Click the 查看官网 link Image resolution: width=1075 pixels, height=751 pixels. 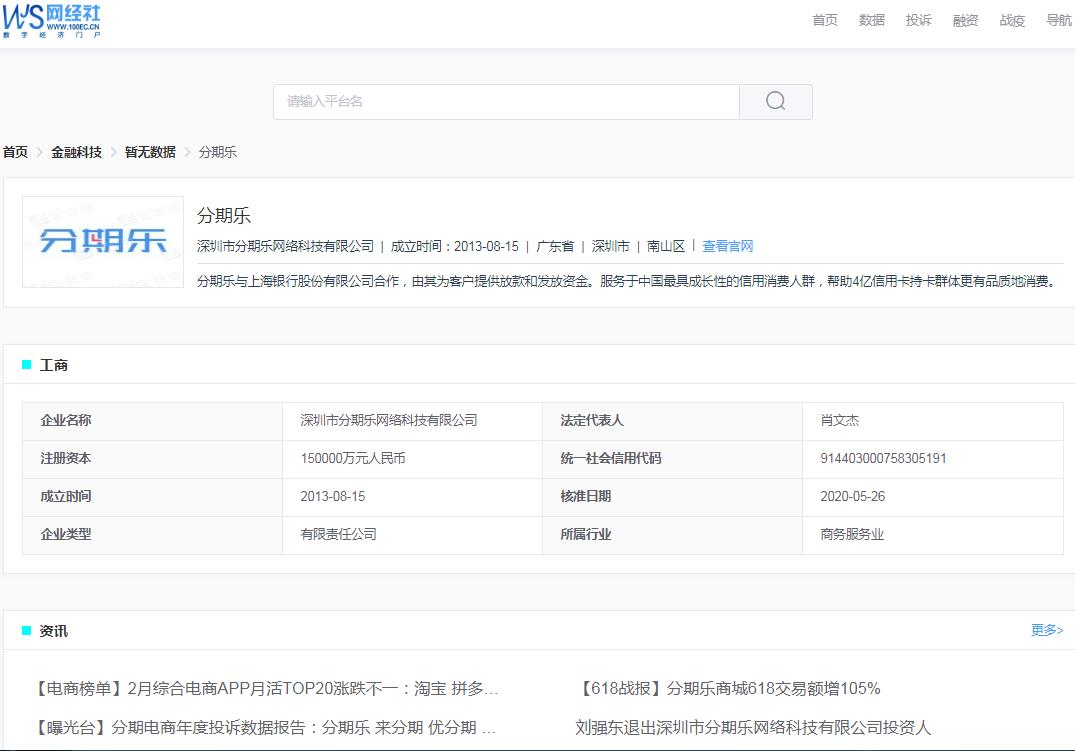point(728,246)
